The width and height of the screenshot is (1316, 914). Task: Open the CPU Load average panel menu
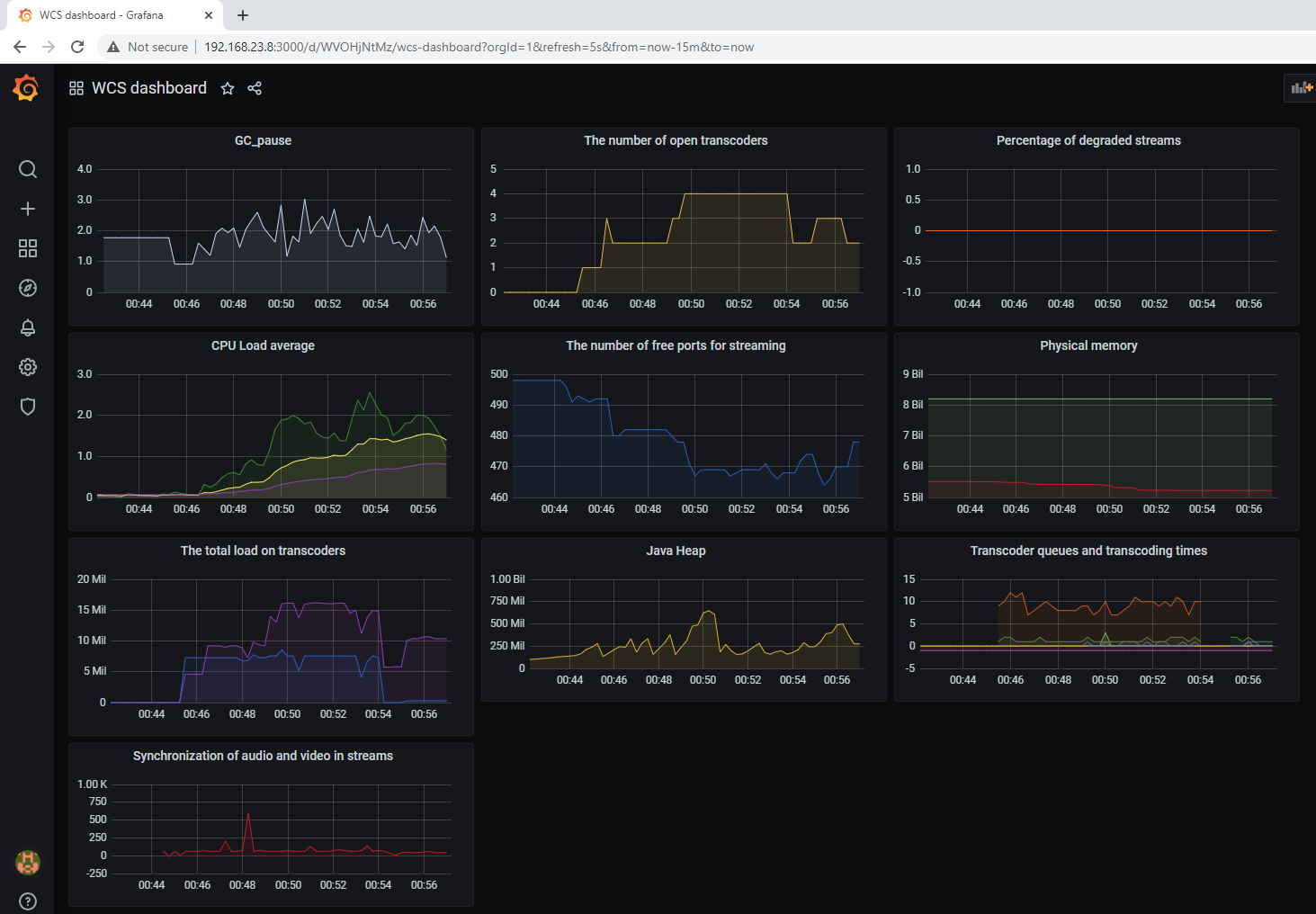coord(263,345)
